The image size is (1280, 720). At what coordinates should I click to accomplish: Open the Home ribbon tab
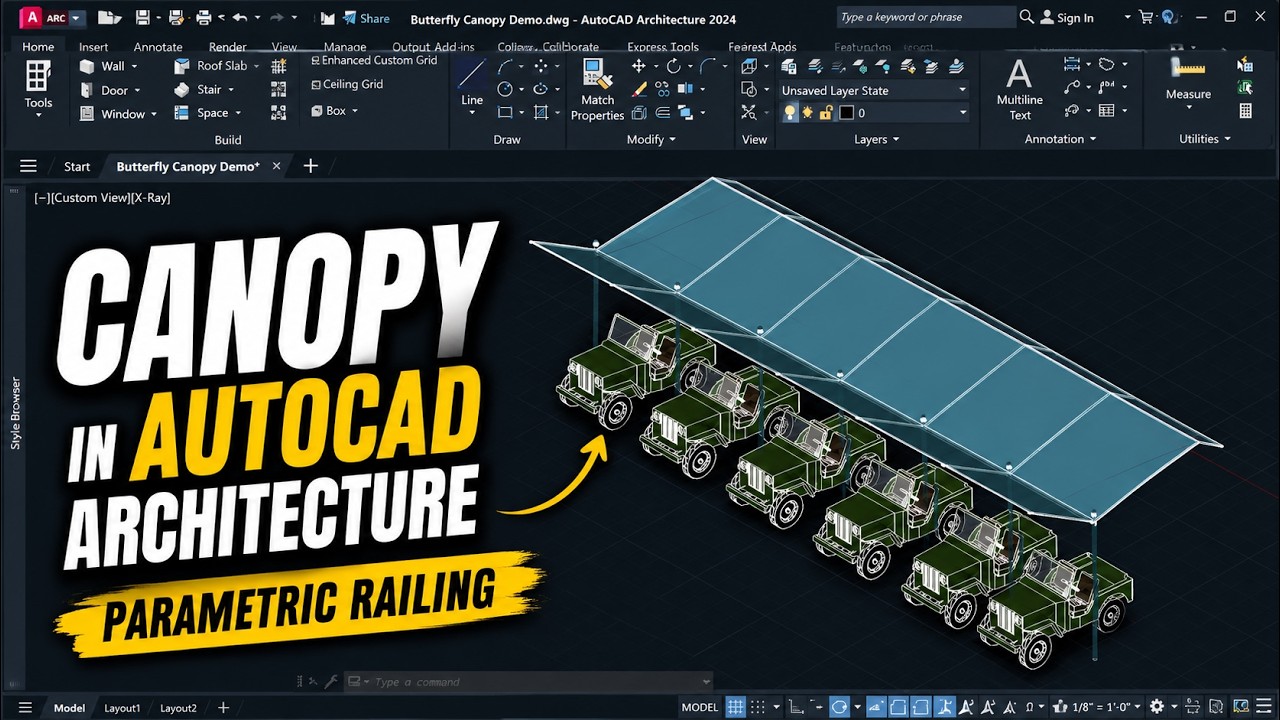coord(38,47)
